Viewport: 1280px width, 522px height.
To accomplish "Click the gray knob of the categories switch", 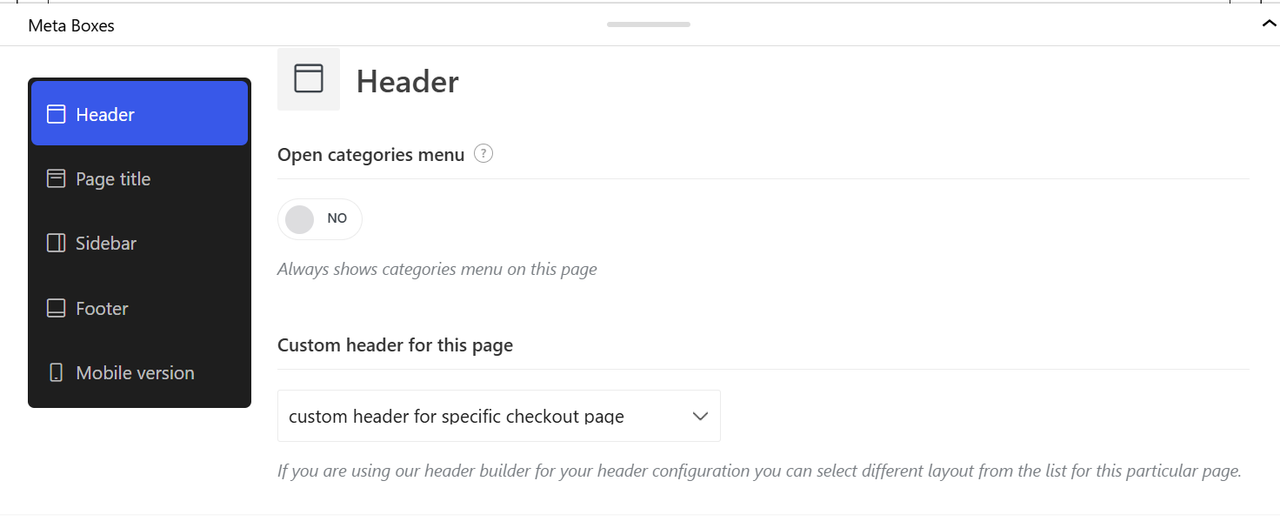I will (300, 219).
